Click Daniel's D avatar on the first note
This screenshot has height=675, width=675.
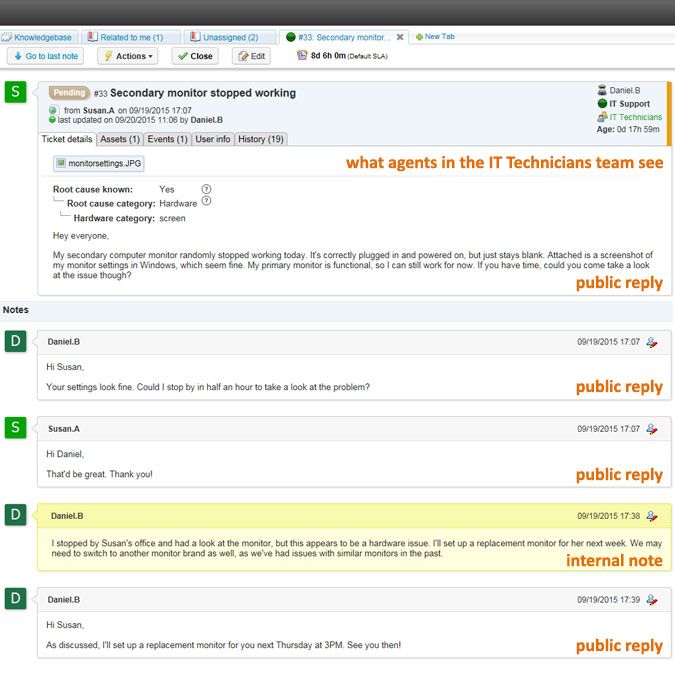pyautogui.click(x=14, y=341)
